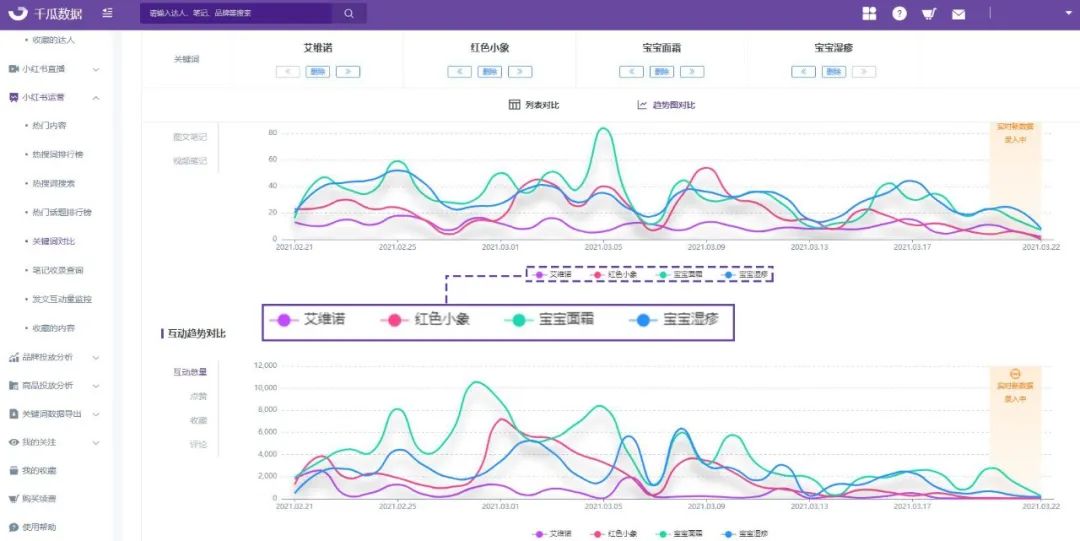Click the 品牌投放分析 bar chart icon
This screenshot has width=1080, height=541.
[x=13, y=357]
